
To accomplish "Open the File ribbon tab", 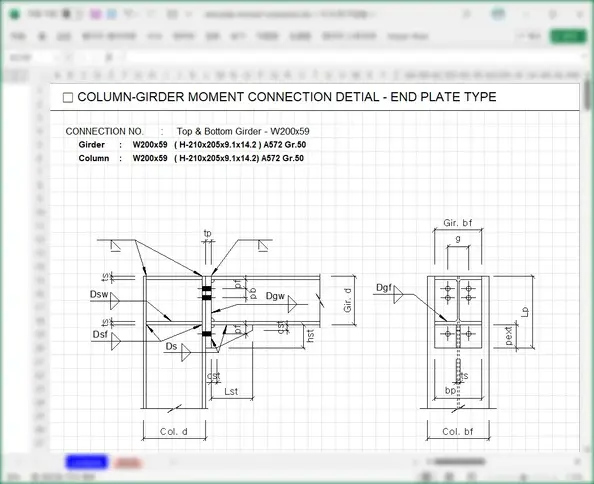I will point(18,36).
